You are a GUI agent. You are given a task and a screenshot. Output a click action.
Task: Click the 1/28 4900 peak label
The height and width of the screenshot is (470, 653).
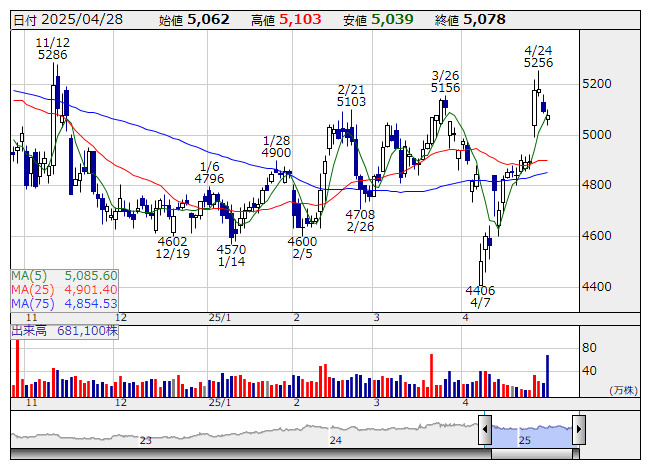click(276, 147)
